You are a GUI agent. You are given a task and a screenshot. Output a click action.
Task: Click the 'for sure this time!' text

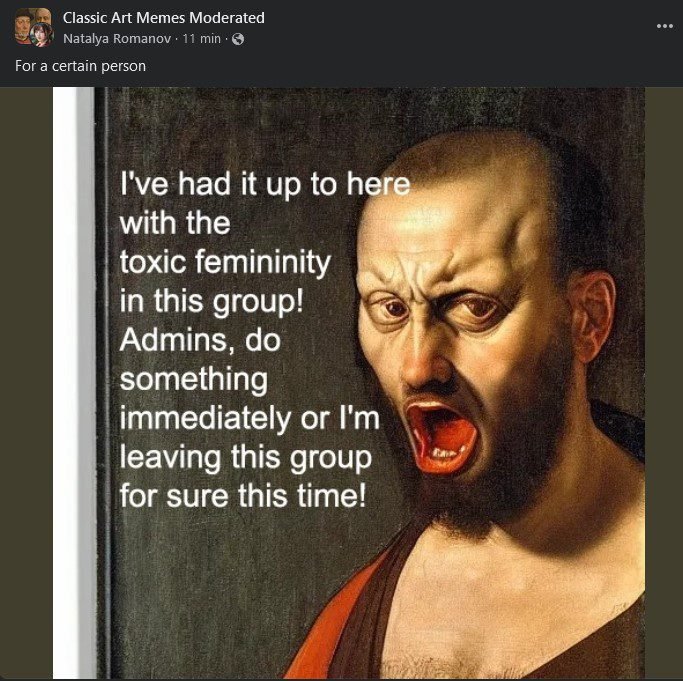[x=243, y=496]
